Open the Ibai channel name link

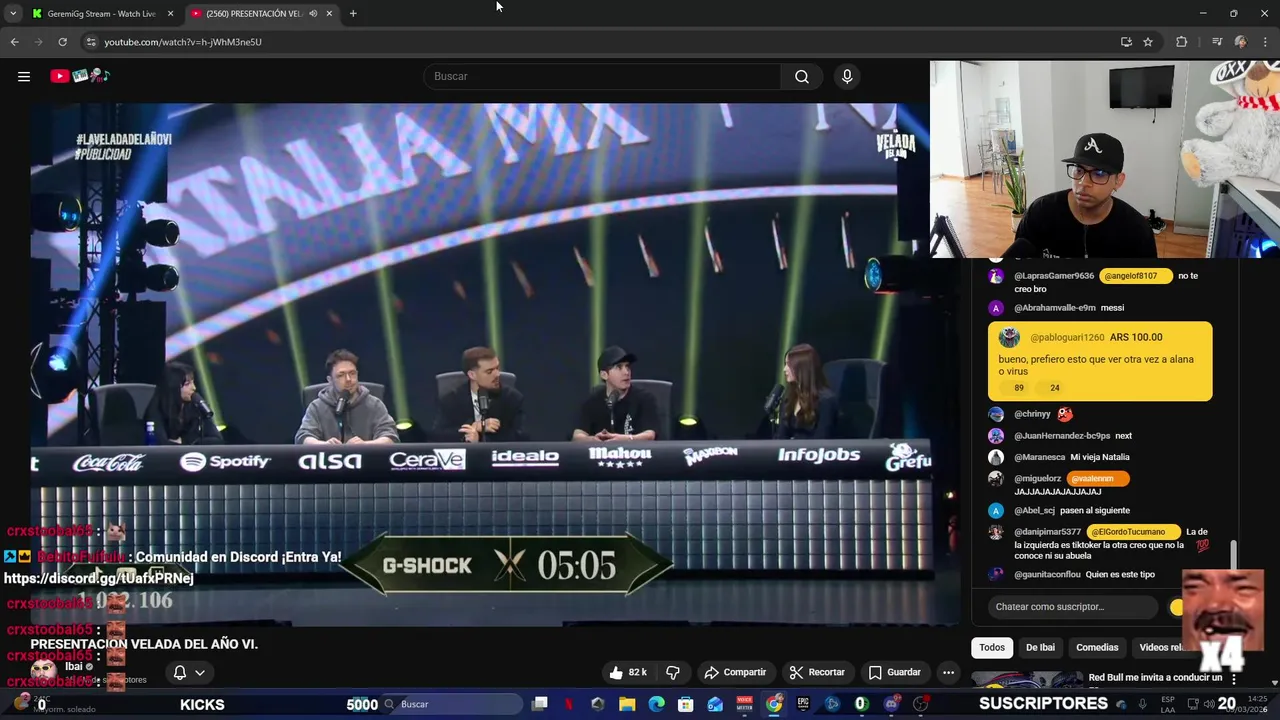[x=74, y=666]
